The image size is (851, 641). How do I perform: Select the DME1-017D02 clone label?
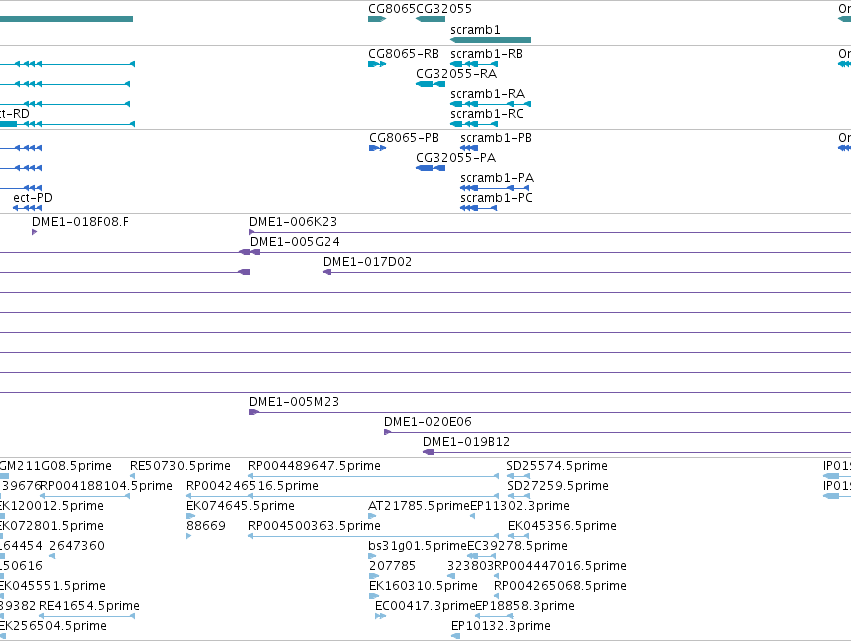tap(367, 262)
